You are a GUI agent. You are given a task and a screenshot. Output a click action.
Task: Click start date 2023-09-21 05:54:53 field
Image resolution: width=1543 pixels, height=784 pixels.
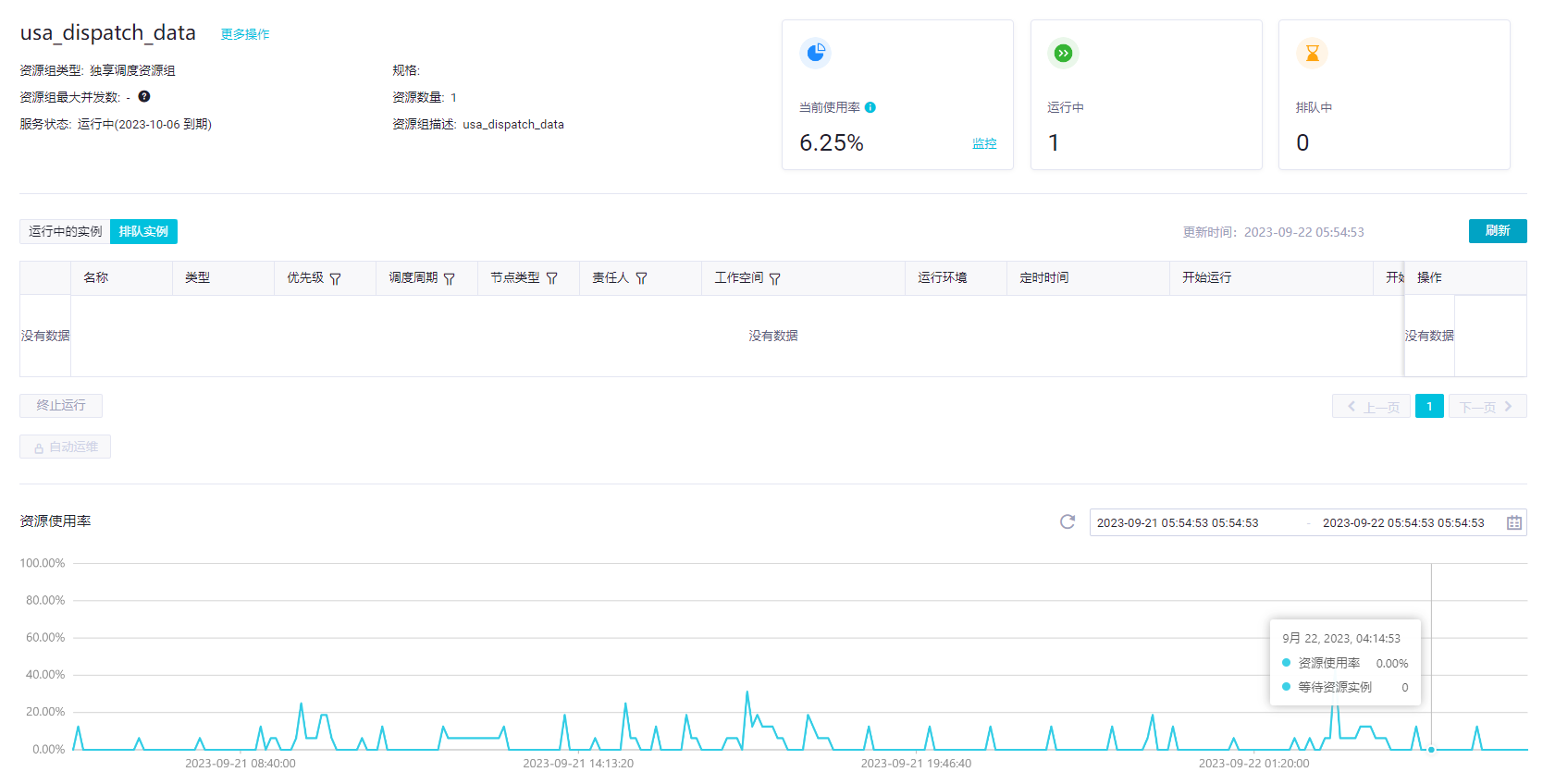coord(1178,522)
